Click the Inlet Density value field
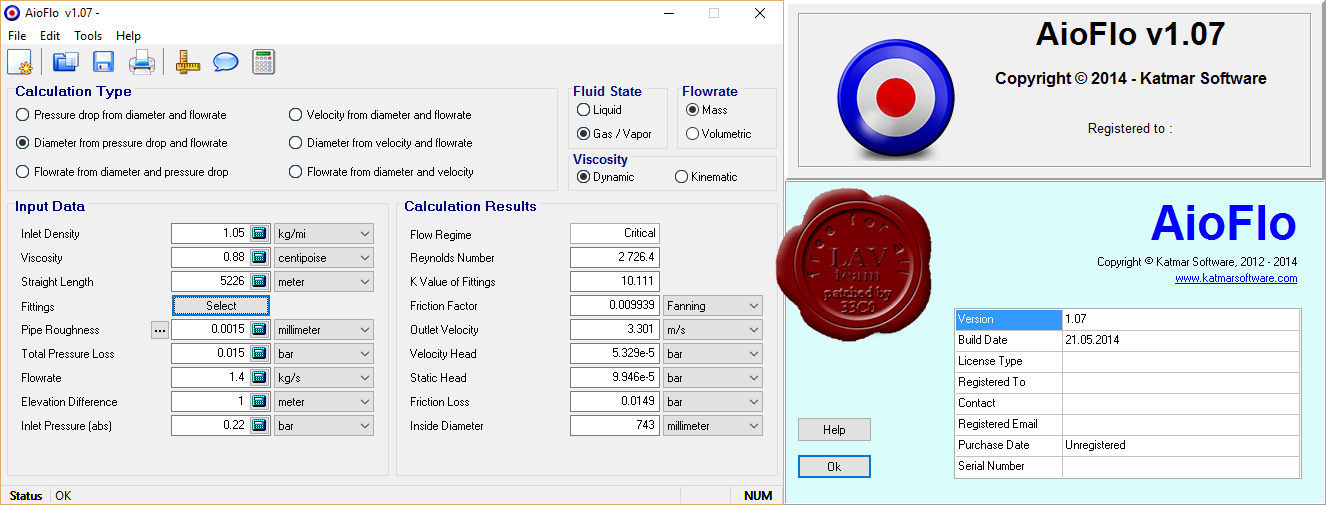The width and height of the screenshot is (1326, 505). 210,233
